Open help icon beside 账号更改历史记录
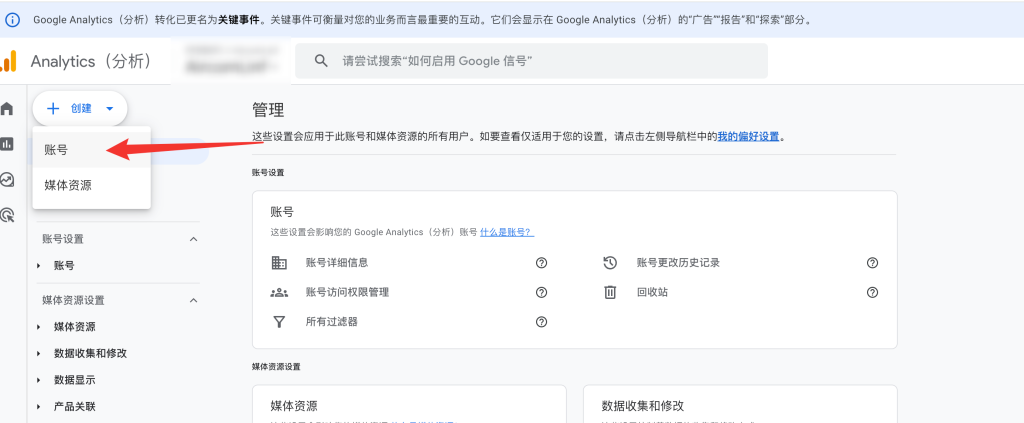Screen dimensions: 1024x423 872,263
